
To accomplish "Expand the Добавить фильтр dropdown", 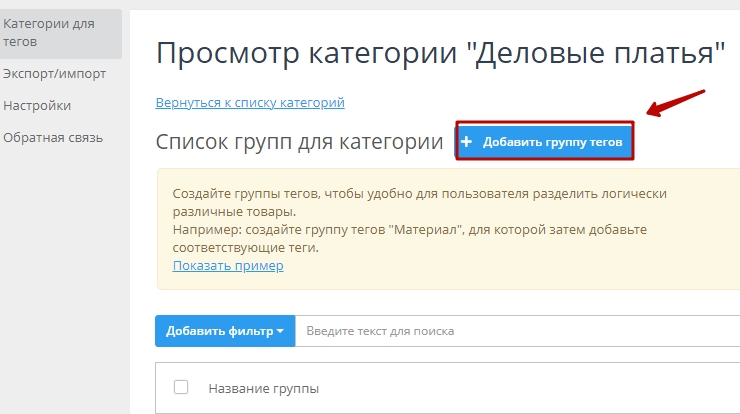I will tap(224, 331).
